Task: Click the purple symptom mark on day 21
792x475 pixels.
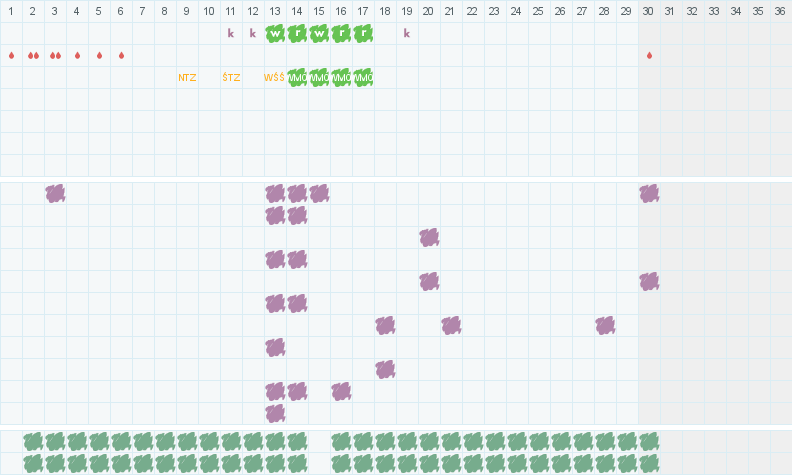Action: point(451,325)
